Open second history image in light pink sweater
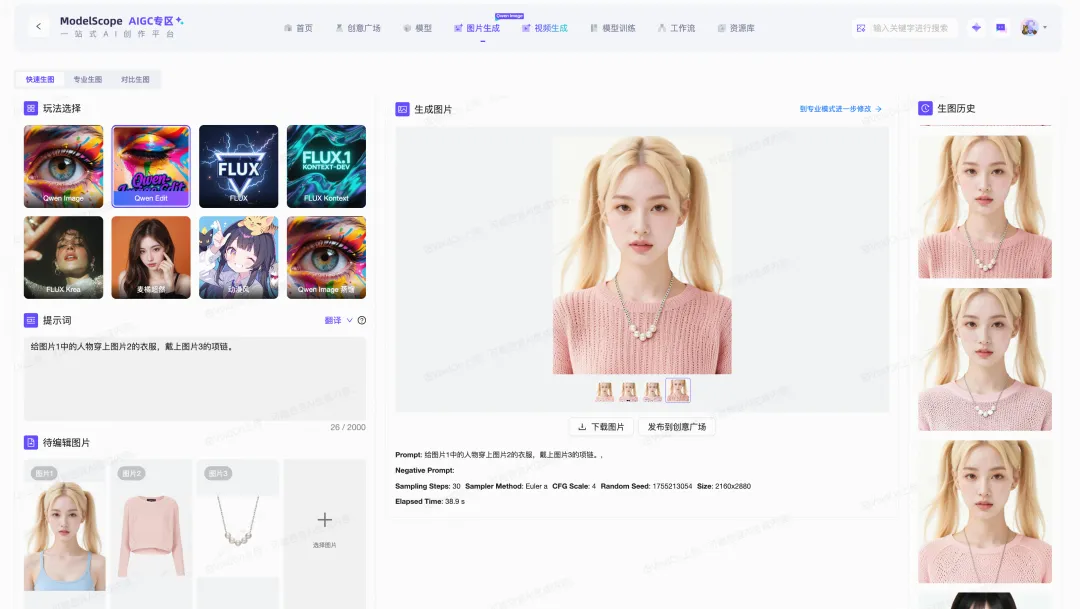1080x609 pixels. pyautogui.click(x=985, y=359)
